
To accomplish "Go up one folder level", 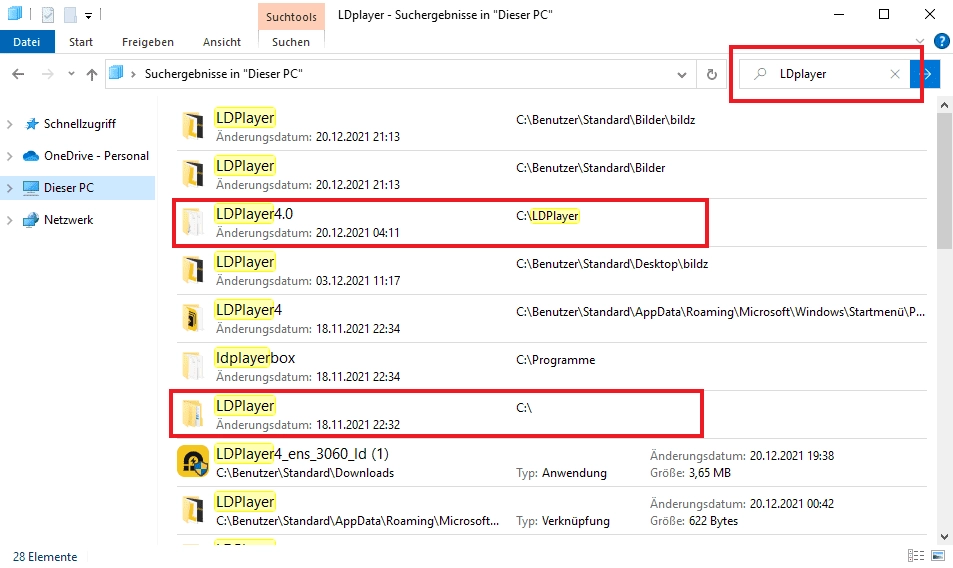I will (92, 74).
